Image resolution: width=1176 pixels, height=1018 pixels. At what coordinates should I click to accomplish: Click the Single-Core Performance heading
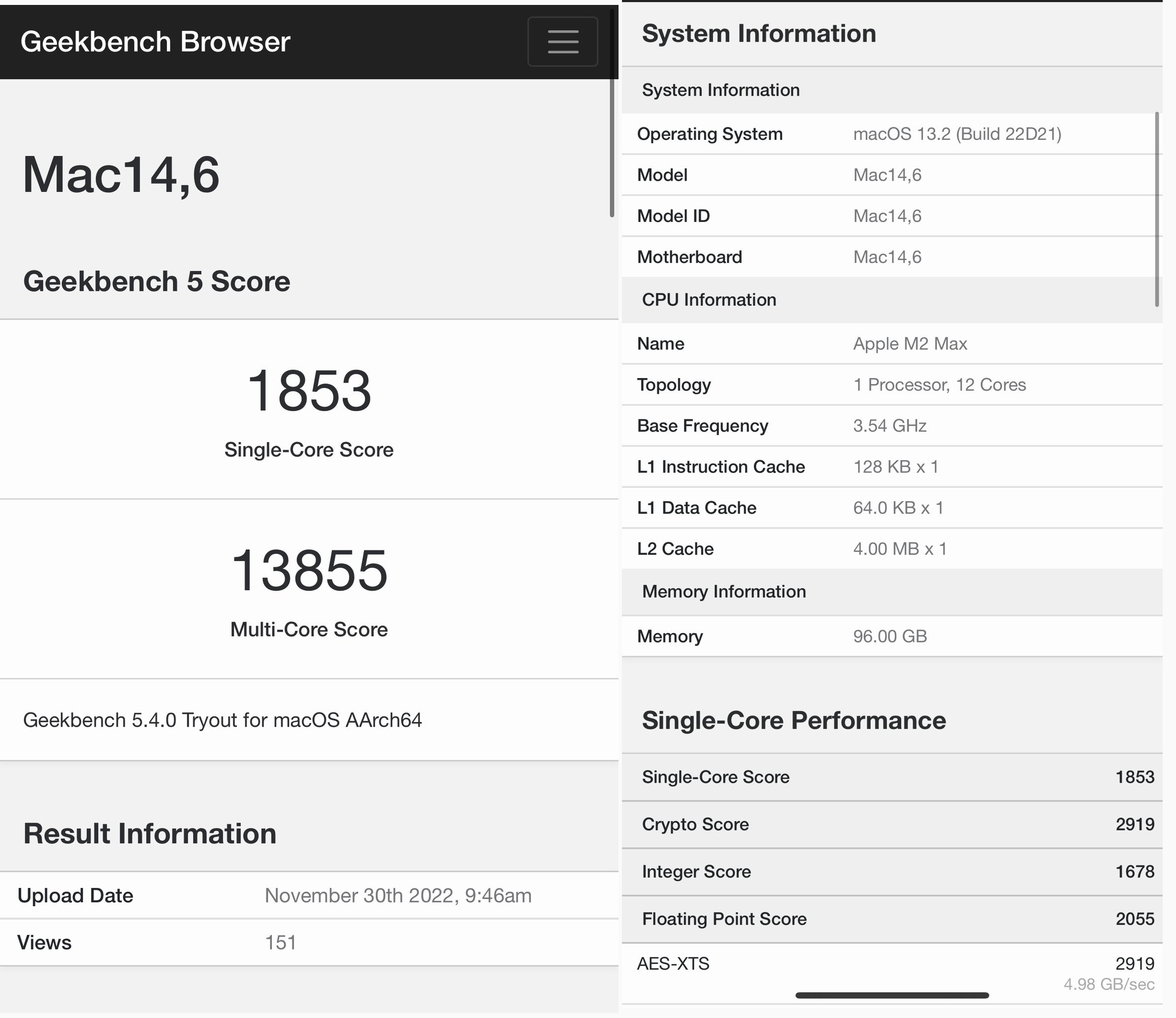[x=794, y=720]
